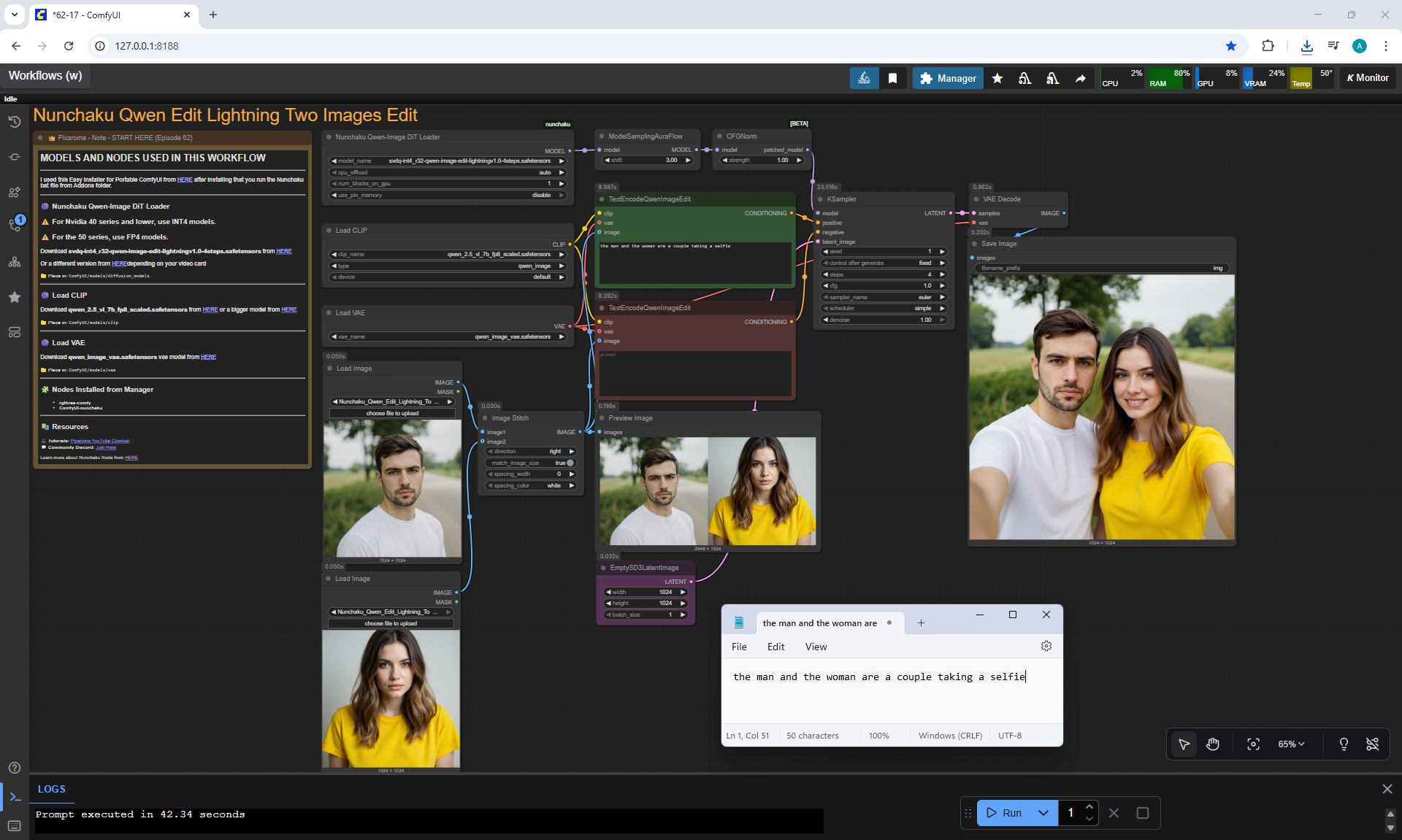Open the queue history sidebar icon
This screenshot has height=840, width=1402.
(x=15, y=122)
